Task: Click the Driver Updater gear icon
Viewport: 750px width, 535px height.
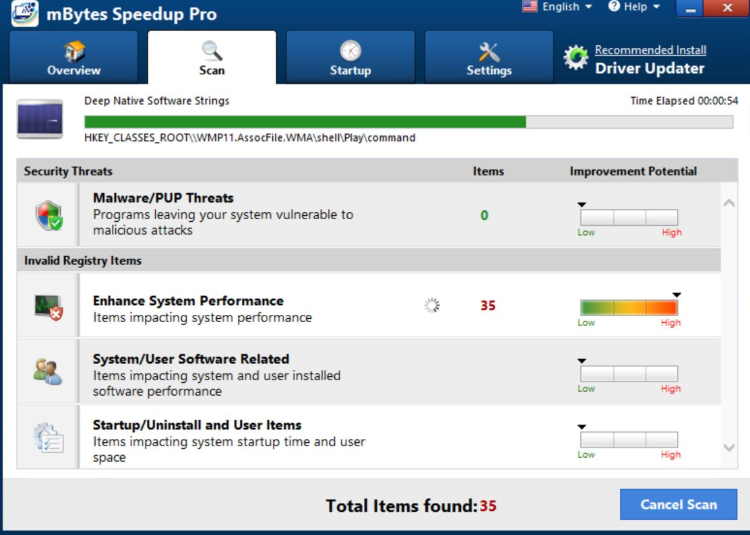Action: tap(576, 58)
